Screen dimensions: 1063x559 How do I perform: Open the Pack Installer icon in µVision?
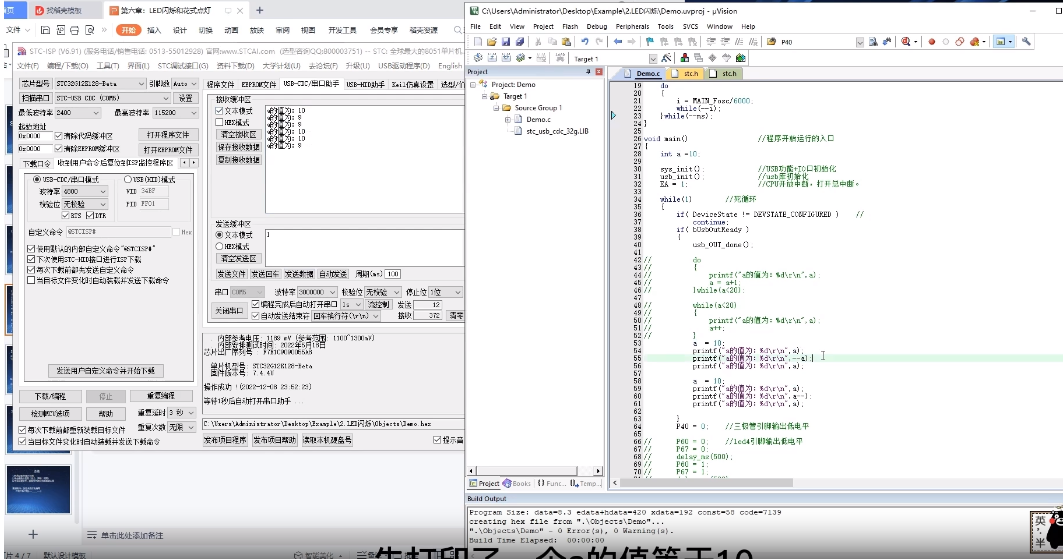740,58
